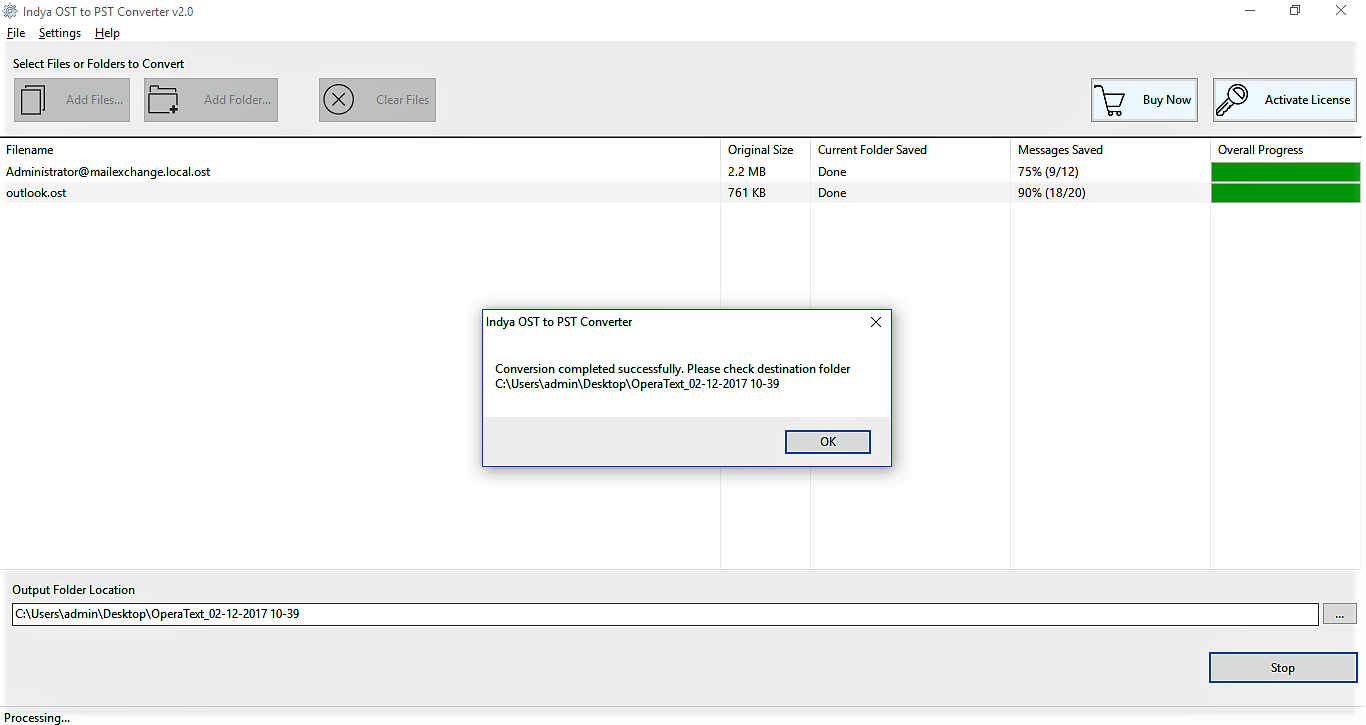Click the app gear icon in title bar
1366x725 pixels.
pyautogui.click(x=11, y=11)
